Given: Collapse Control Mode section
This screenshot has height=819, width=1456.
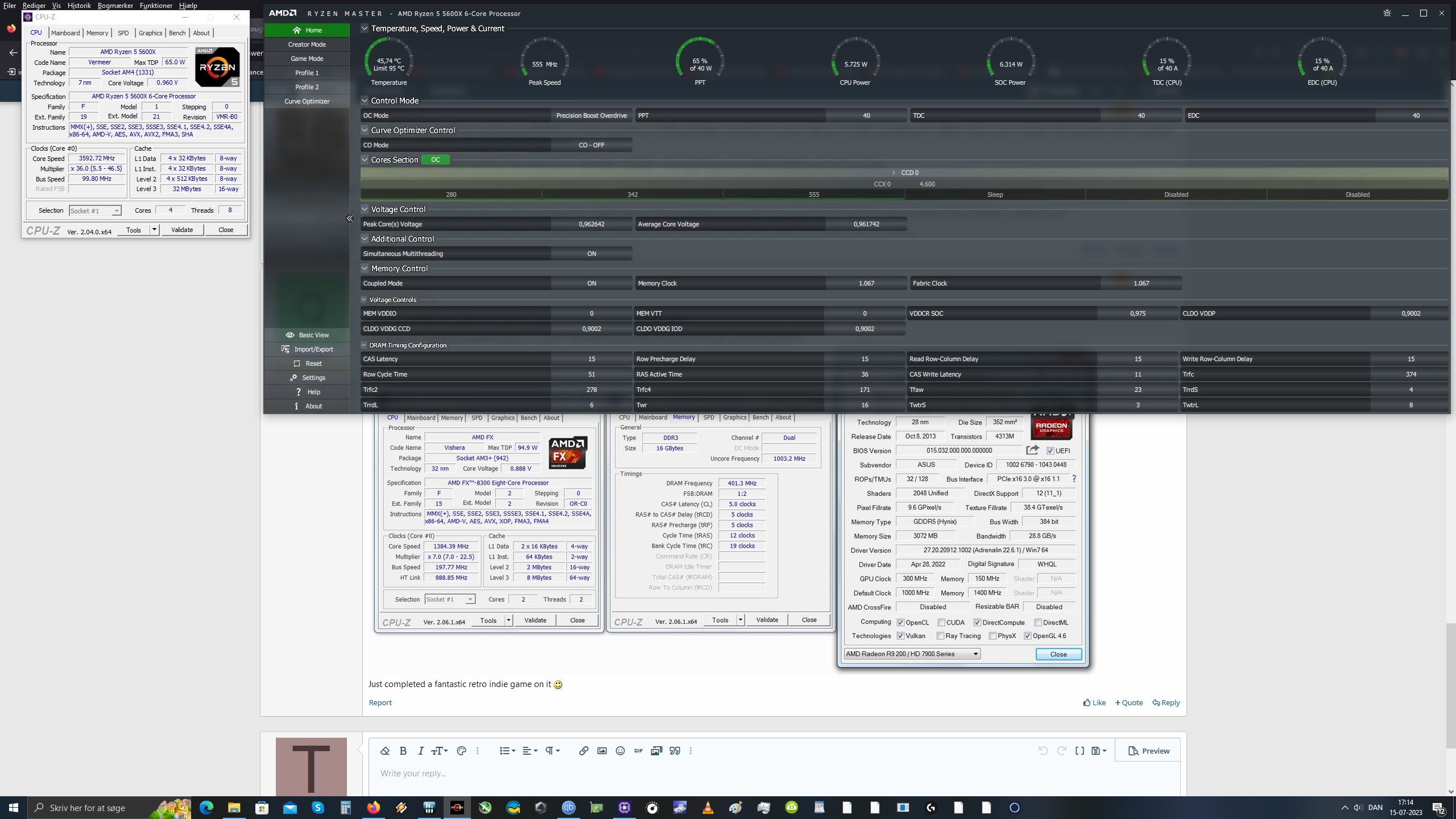Looking at the screenshot, I should click(365, 101).
